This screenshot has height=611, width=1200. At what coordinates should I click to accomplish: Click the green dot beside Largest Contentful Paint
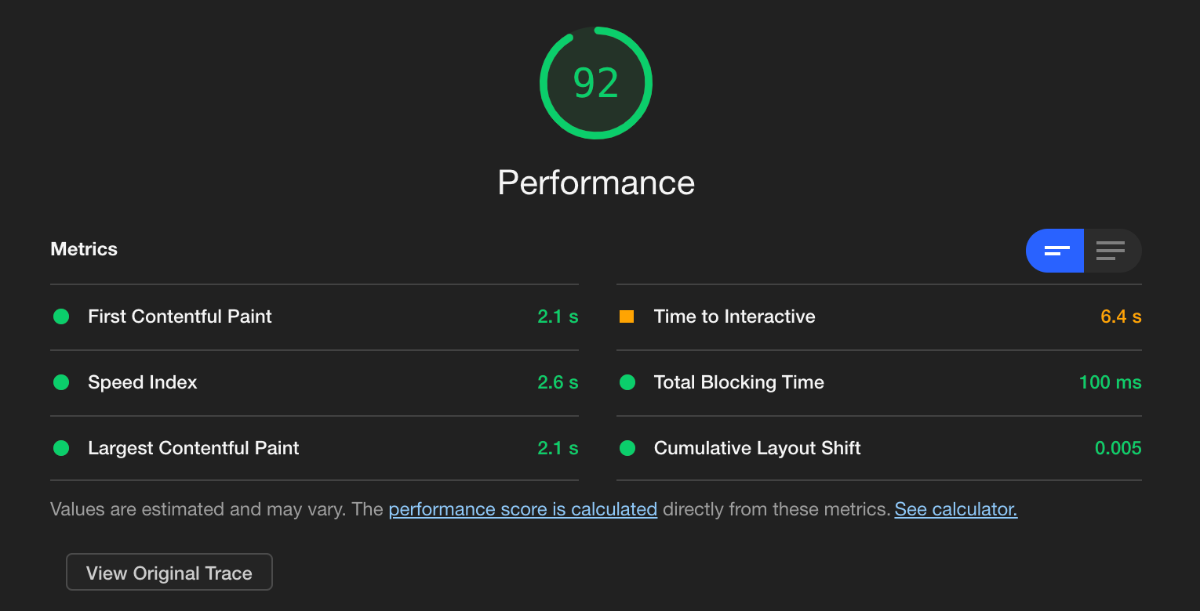(61, 449)
